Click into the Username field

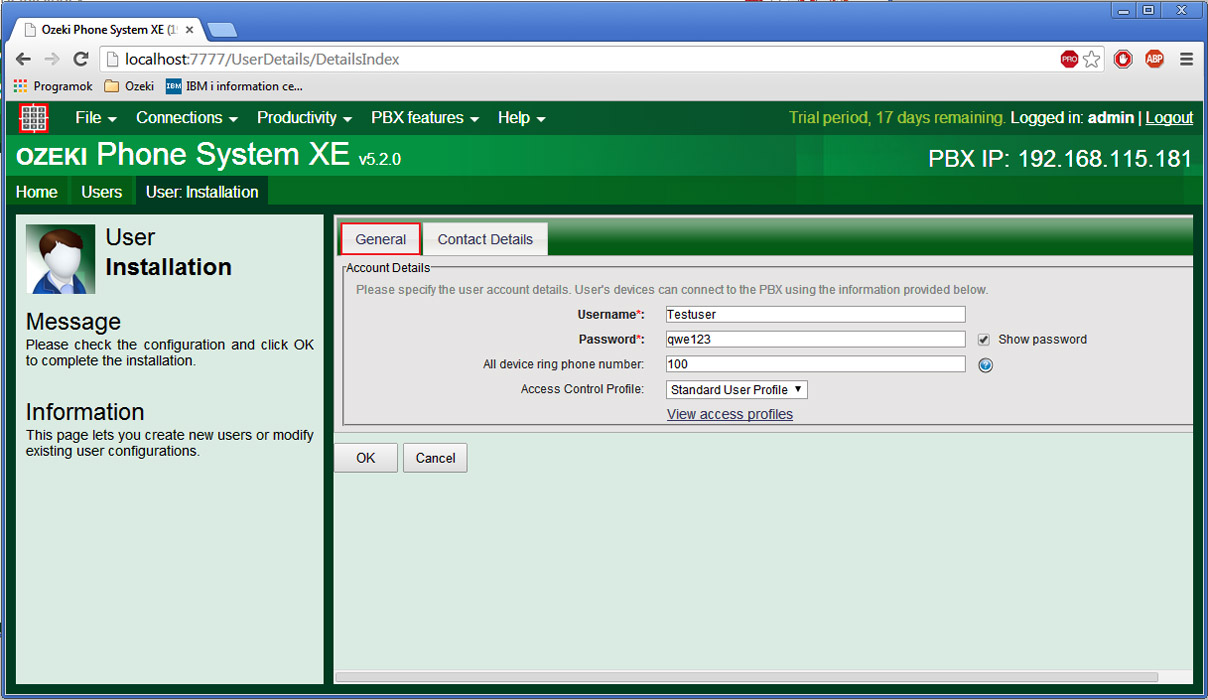(816, 314)
